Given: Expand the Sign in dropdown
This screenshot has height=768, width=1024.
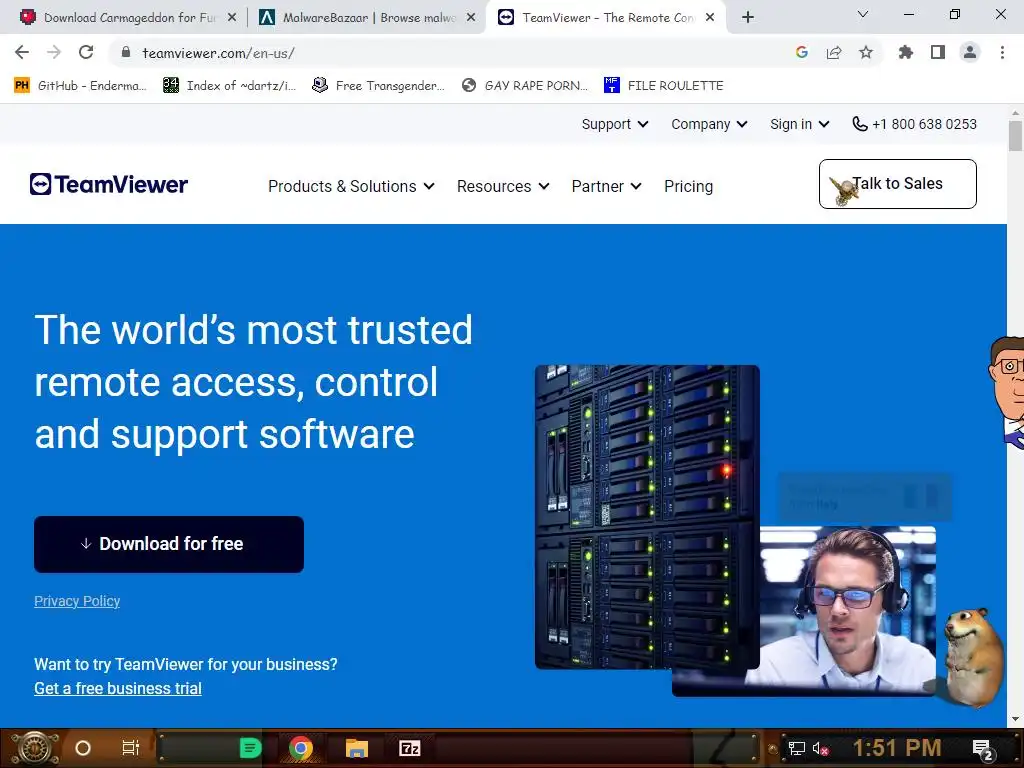Looking at the screenshot, I should (799, 124).
